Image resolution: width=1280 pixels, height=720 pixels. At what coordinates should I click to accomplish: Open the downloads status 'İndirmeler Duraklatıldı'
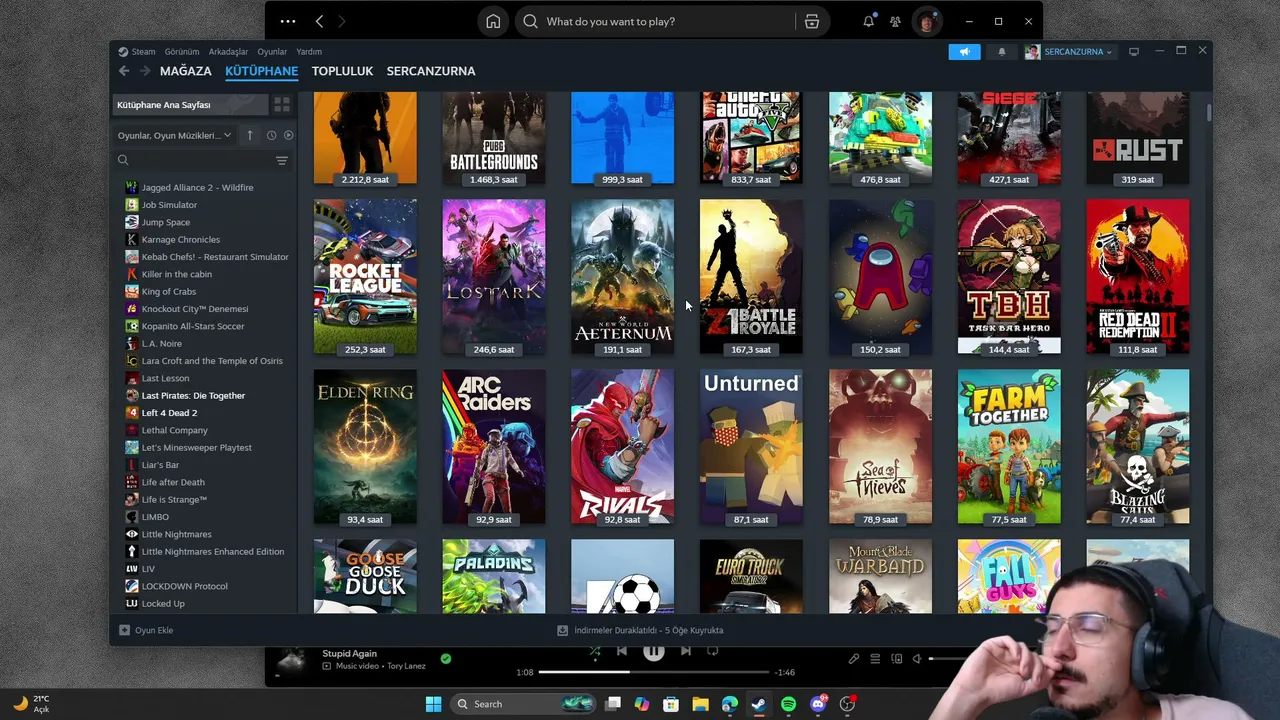click(640, 630)
